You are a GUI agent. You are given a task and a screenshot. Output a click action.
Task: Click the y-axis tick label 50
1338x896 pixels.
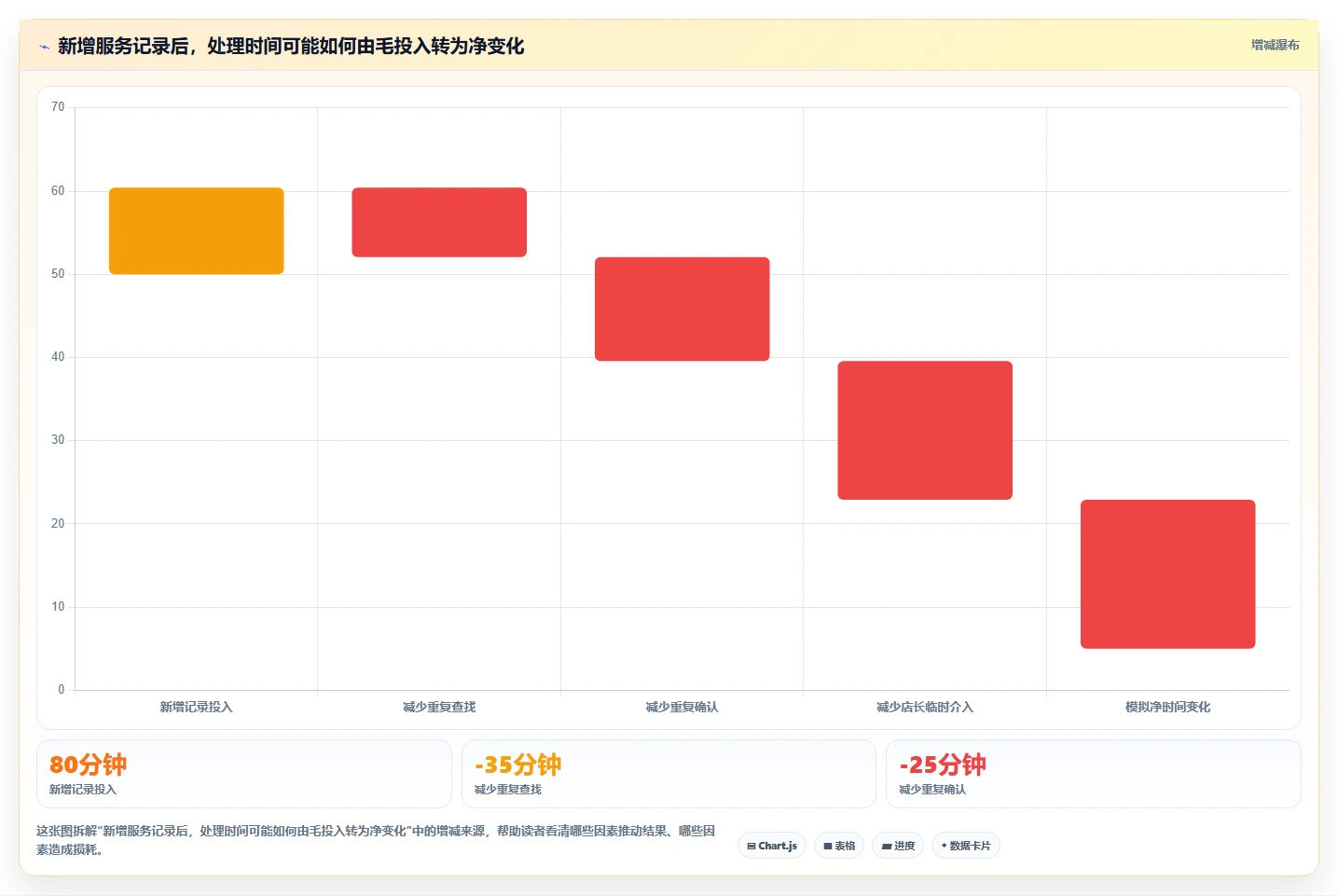(x=58, y=274)
